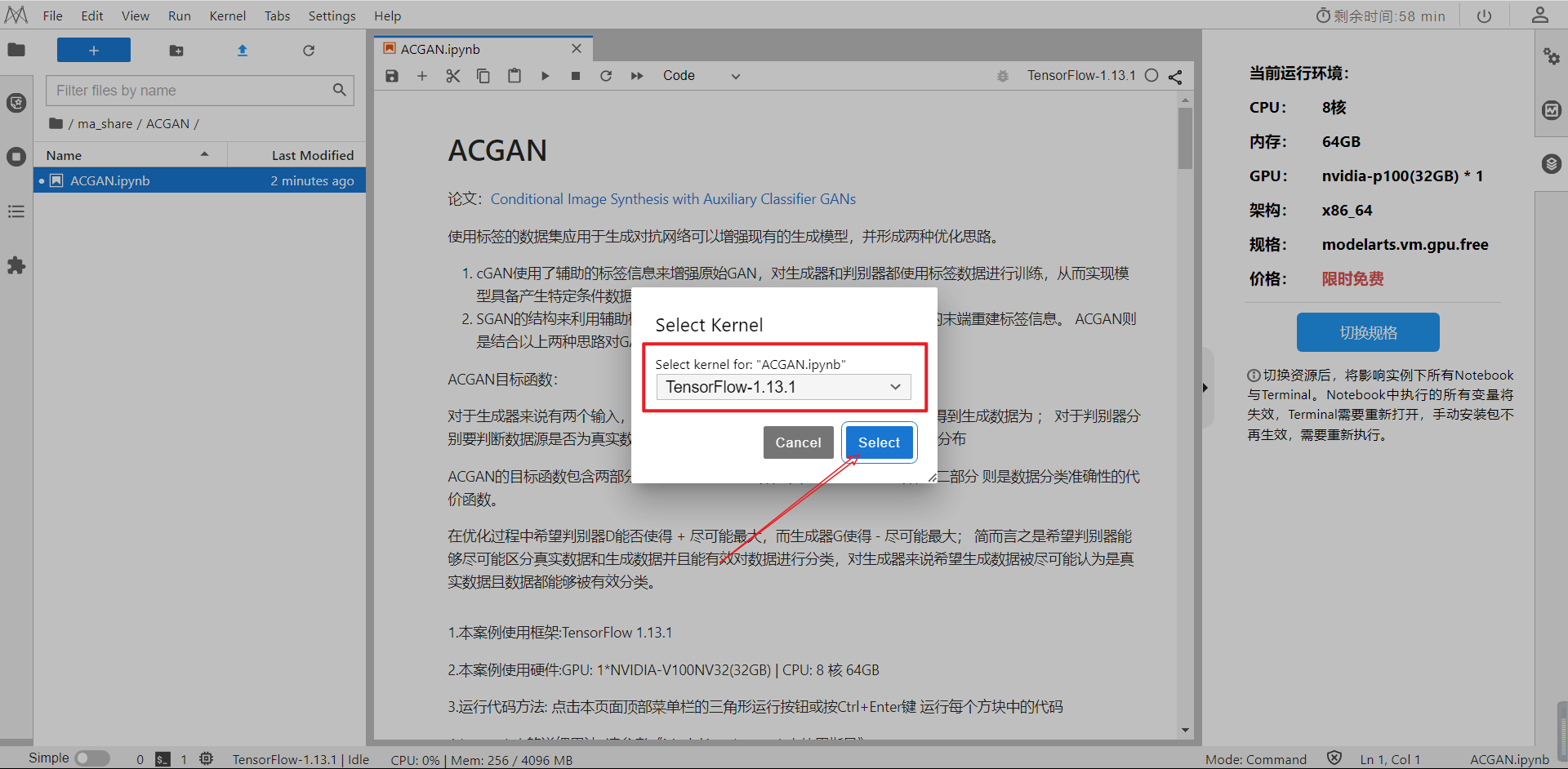Cut selected cells with scissors icon

[453, 76]
